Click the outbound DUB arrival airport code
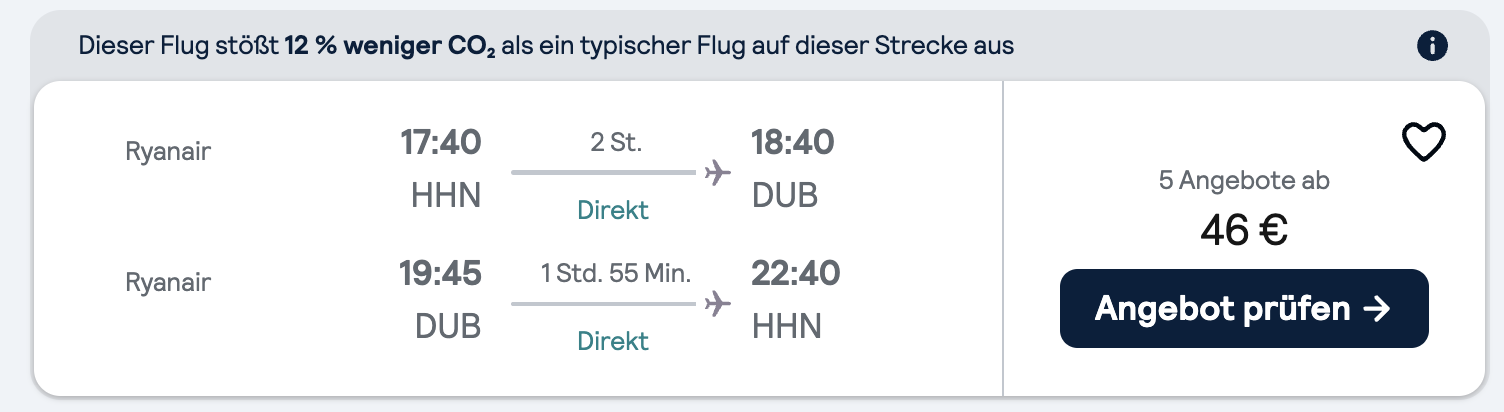This screenshot has width=1504, height=412. [x=785, y=196]
